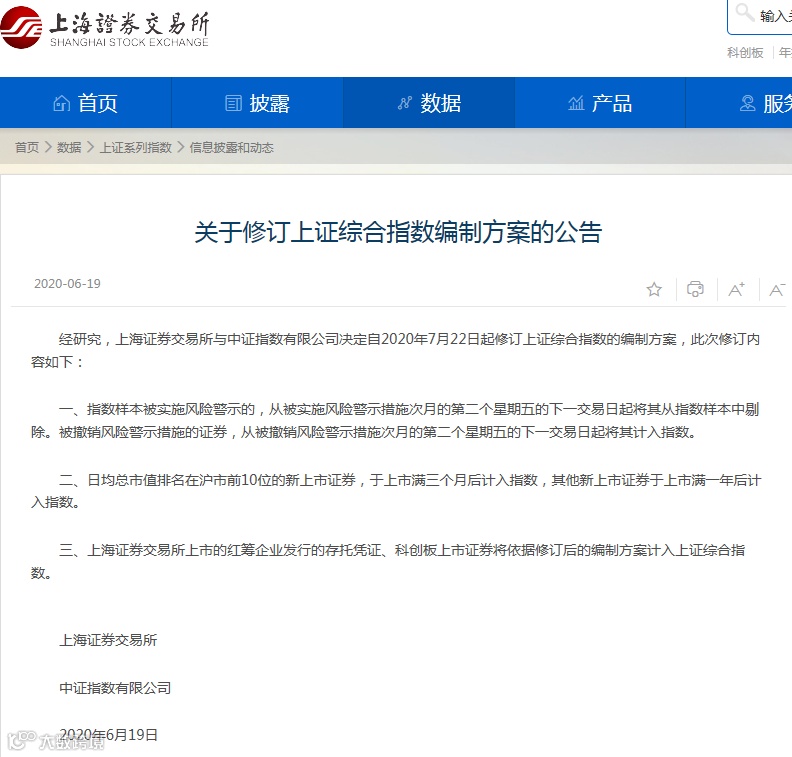Go to 上证系列指数 in the breadcrumb
The image size is (792, 757).
(x=136, y=147)
